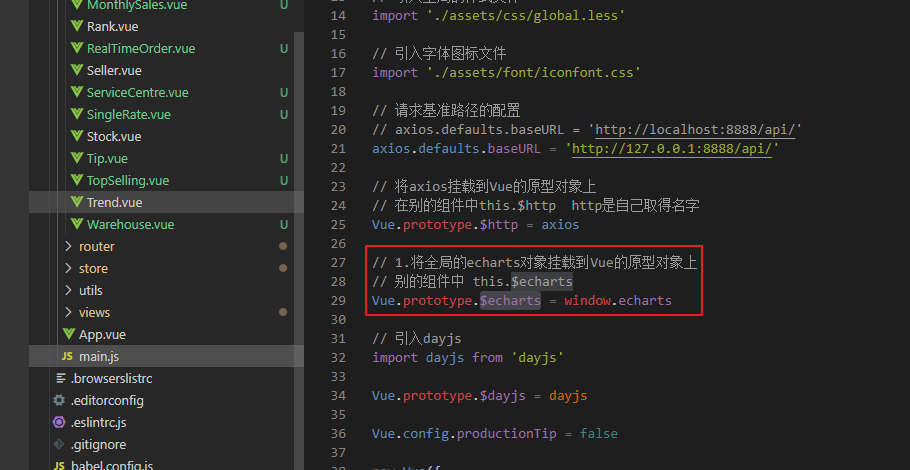Follow the http://127.0.0.1:8888/api/ URL
Image resolution: width=910 pixels, height=470 pixels.
tap(672, 149)
